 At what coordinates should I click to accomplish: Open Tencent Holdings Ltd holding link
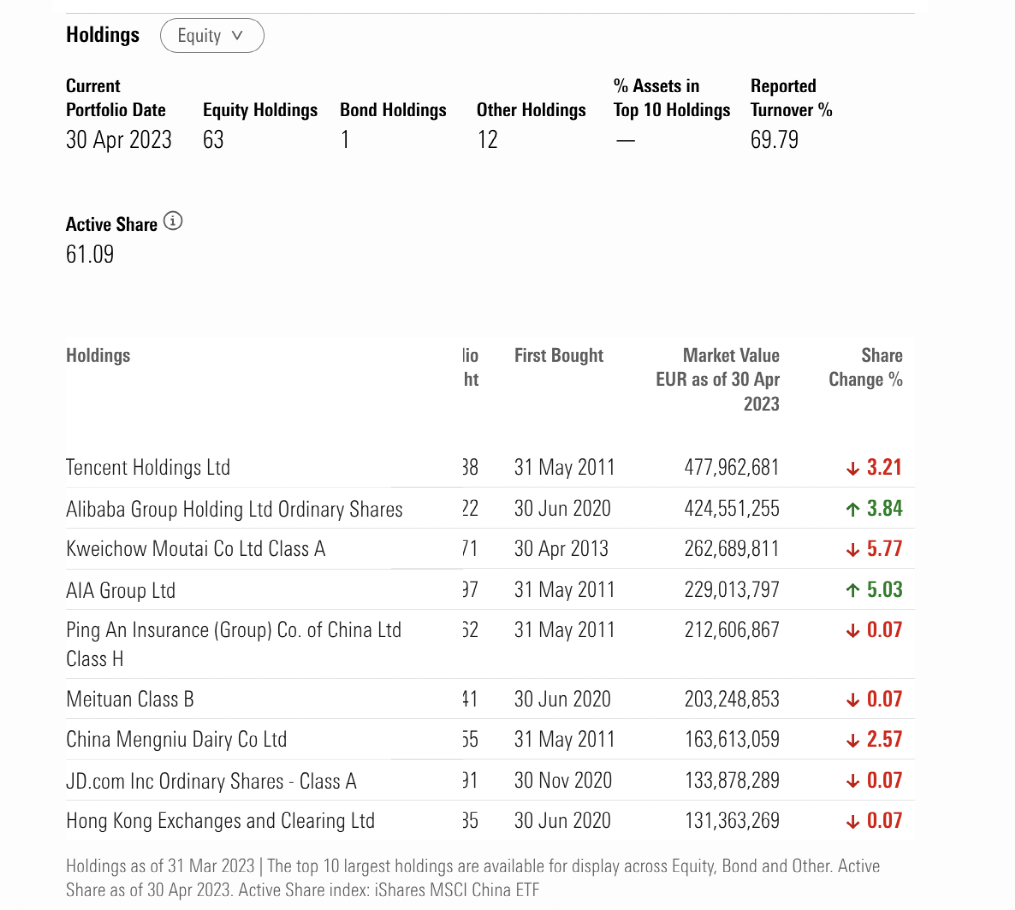[148, 468]
